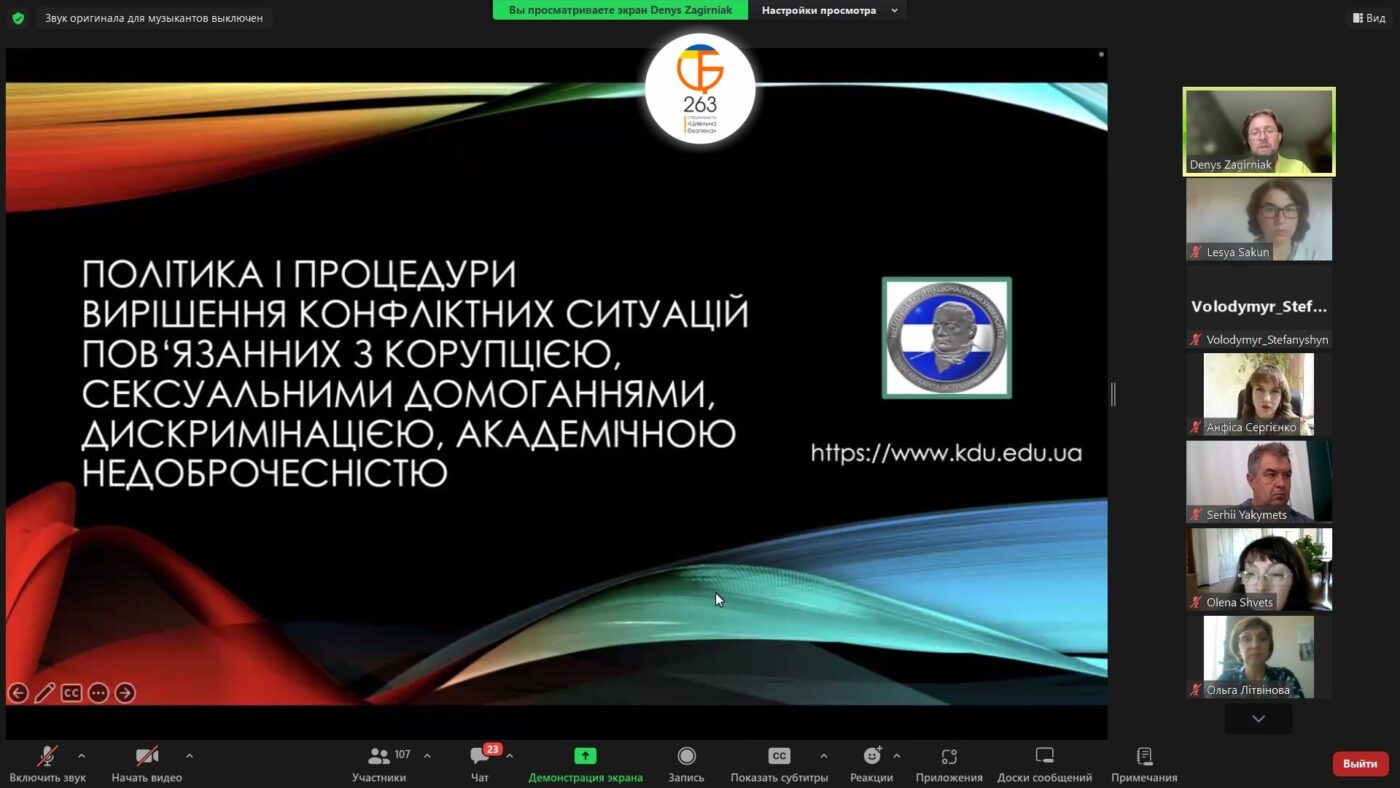Select Volodymyr_Stefanyshyn participant tile
The image size is (1400, 788).
coord(1259,307)
